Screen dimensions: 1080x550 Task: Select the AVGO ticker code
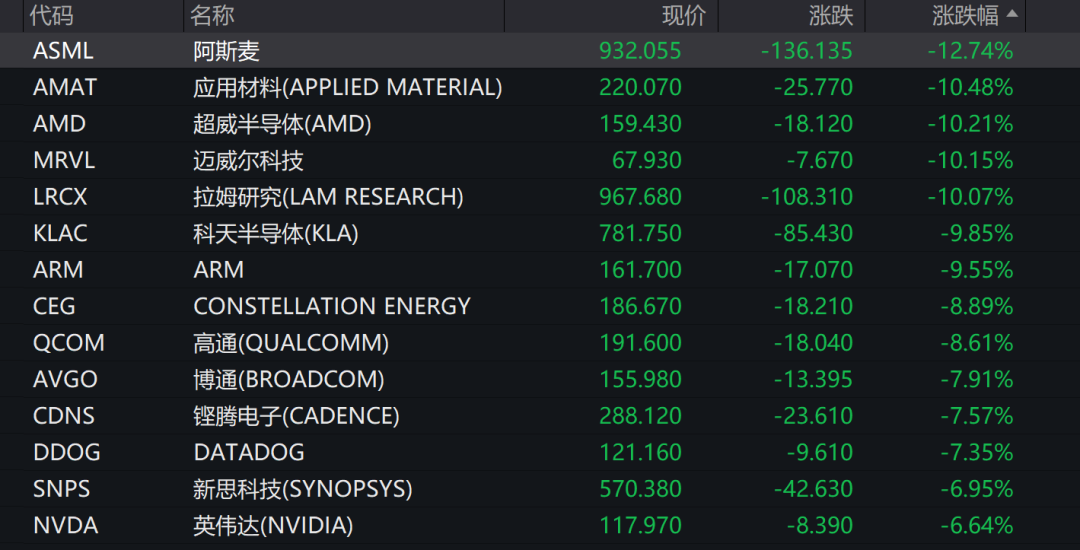pos(65,379)
